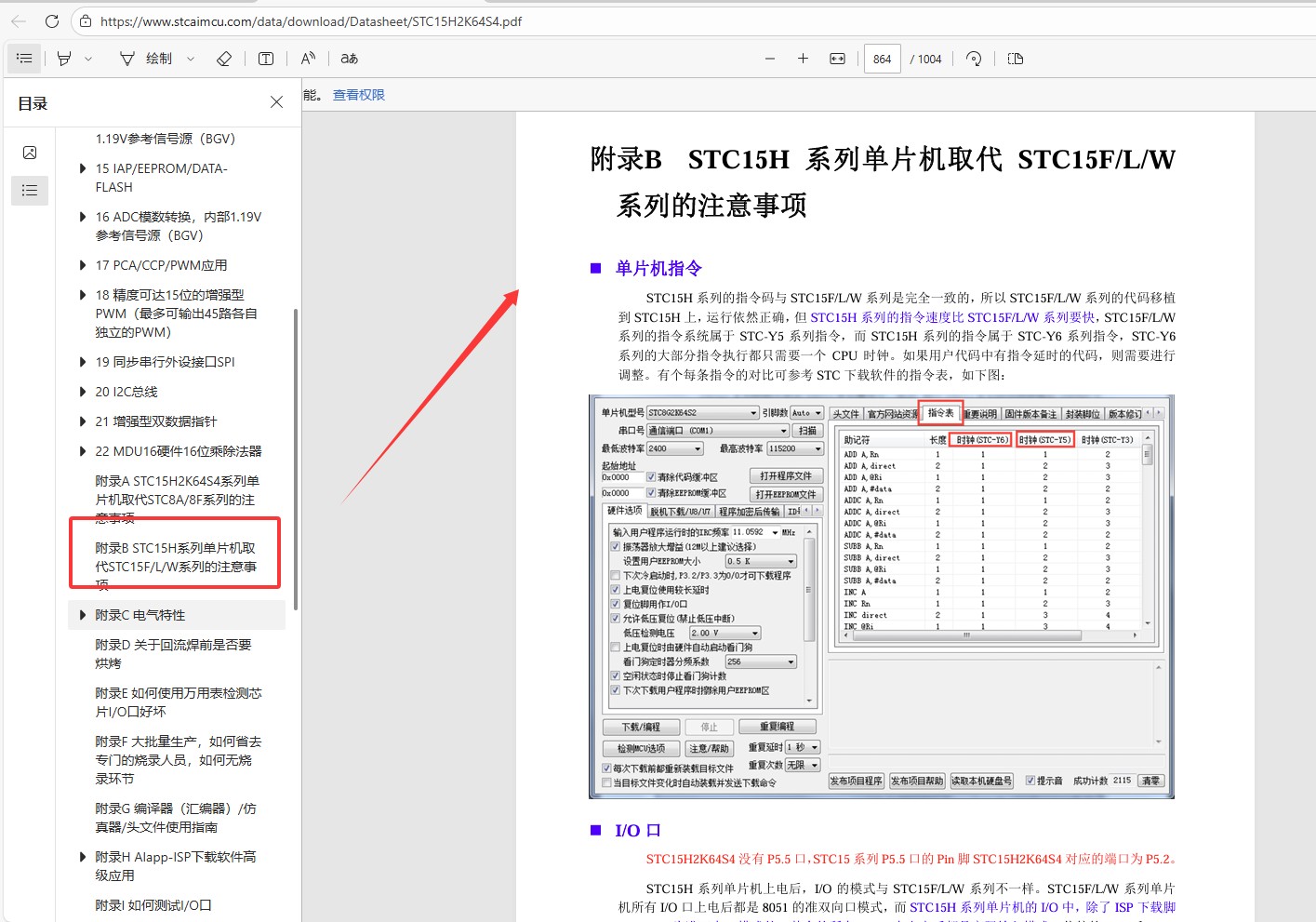
Task: Zoom in with the plus button
Action: point(803,58)
